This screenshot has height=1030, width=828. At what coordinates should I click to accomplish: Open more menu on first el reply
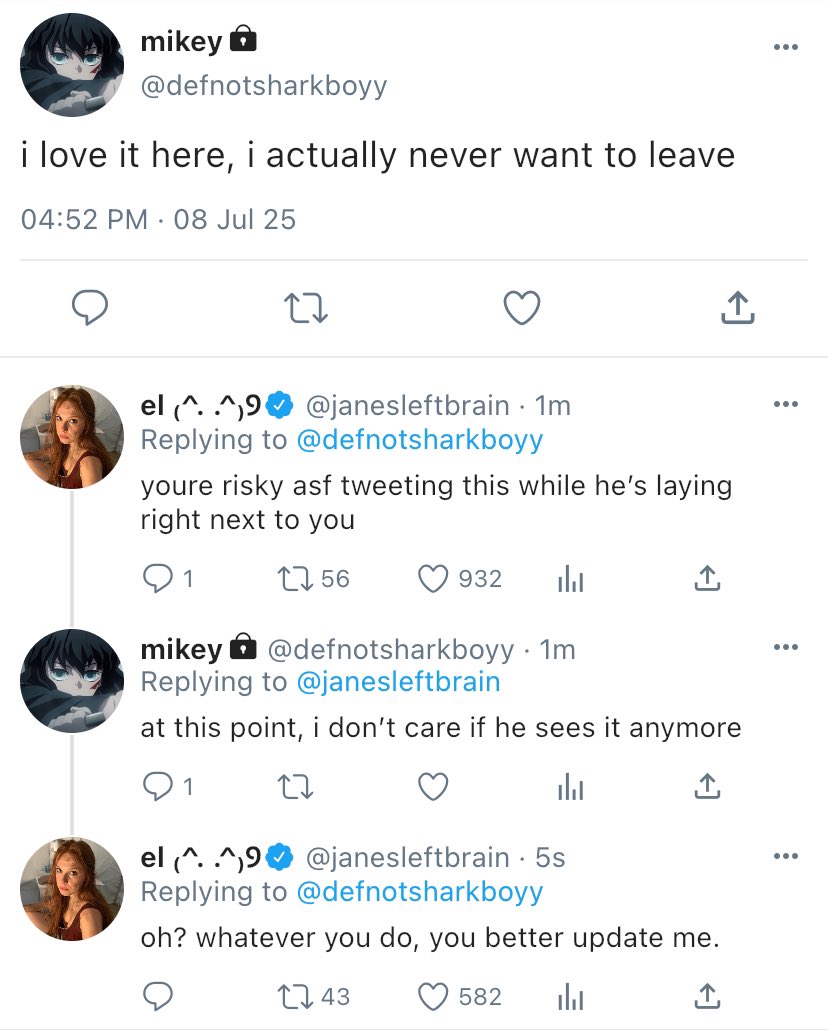(786, 405)
